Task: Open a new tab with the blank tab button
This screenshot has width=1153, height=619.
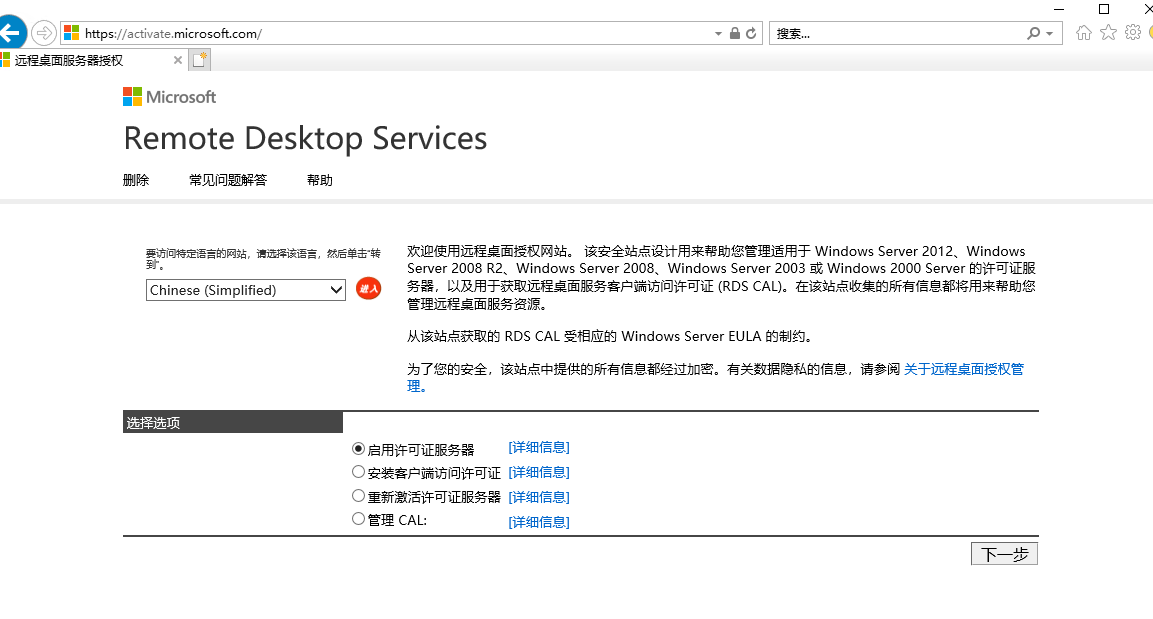Action: [x=200, y=60]
